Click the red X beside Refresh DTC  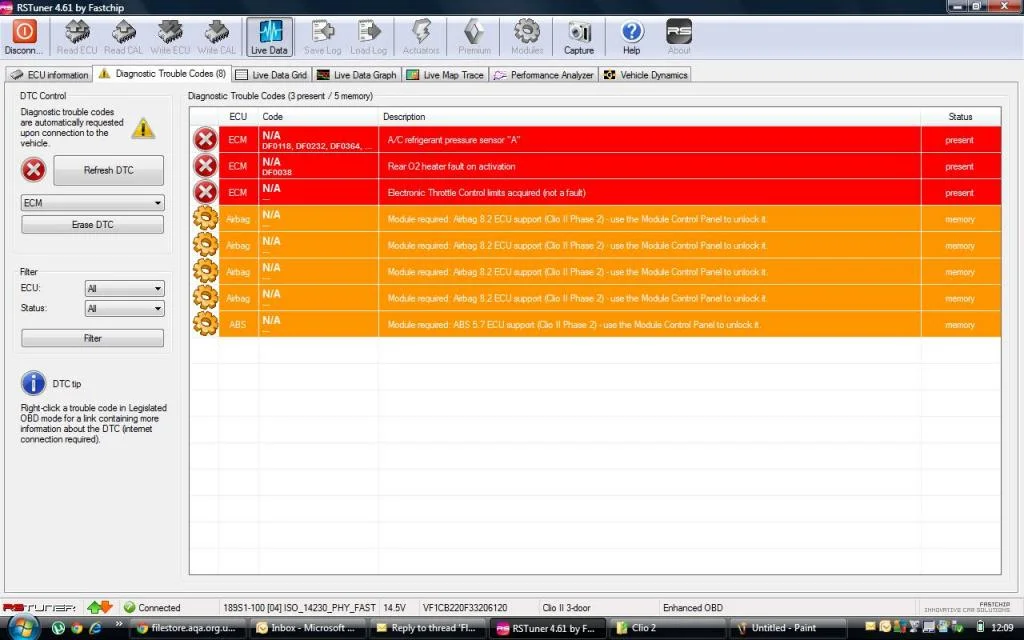point(33,170)
